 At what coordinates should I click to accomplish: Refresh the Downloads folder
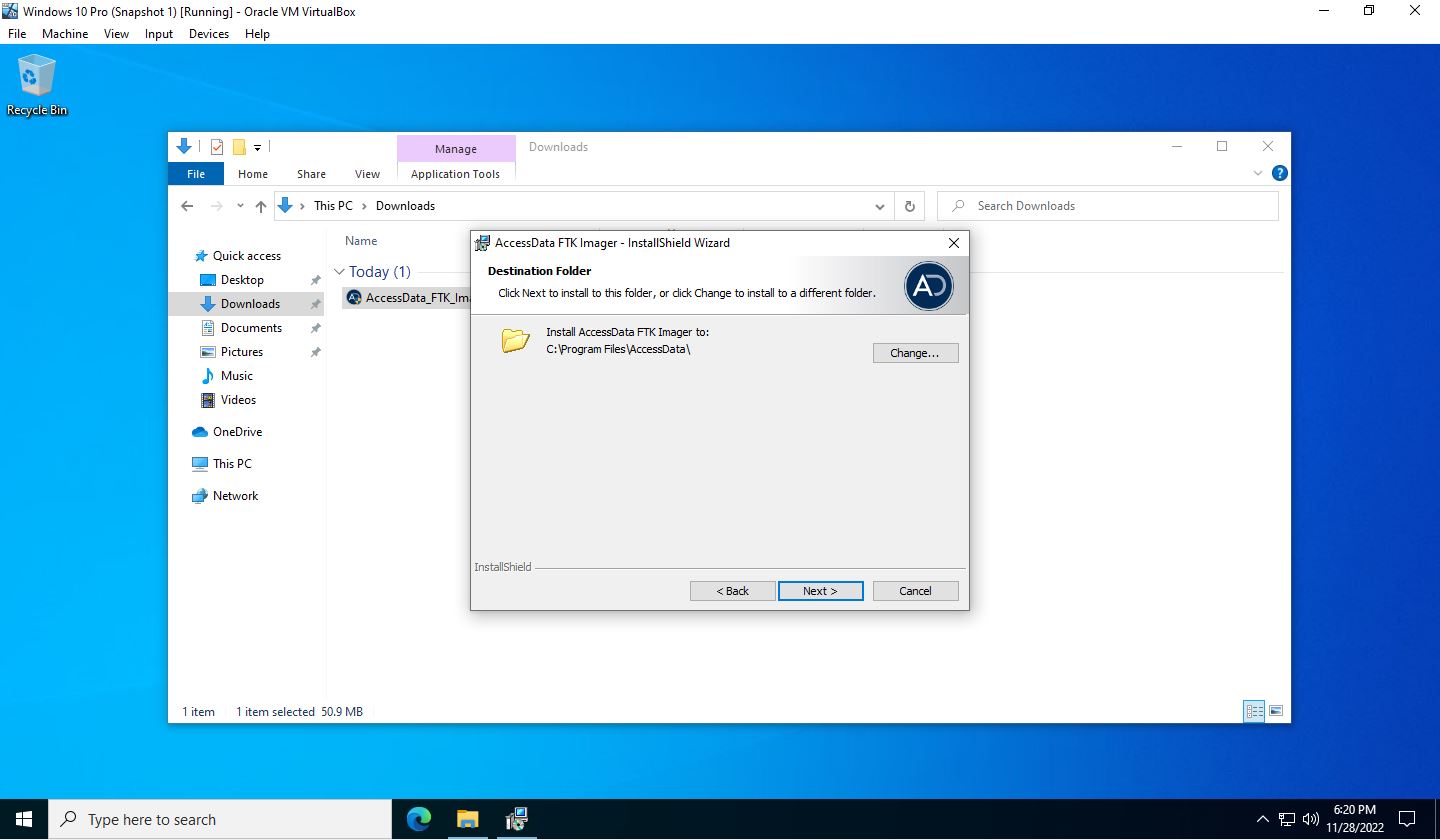coord(909,206)
